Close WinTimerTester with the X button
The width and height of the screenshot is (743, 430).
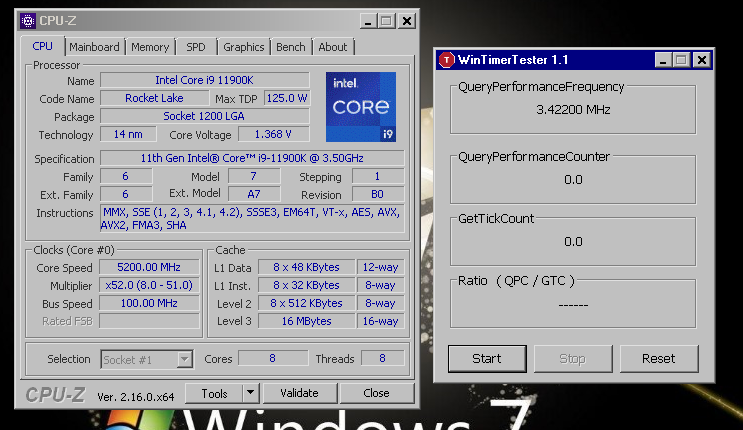(x=702, y=60)
